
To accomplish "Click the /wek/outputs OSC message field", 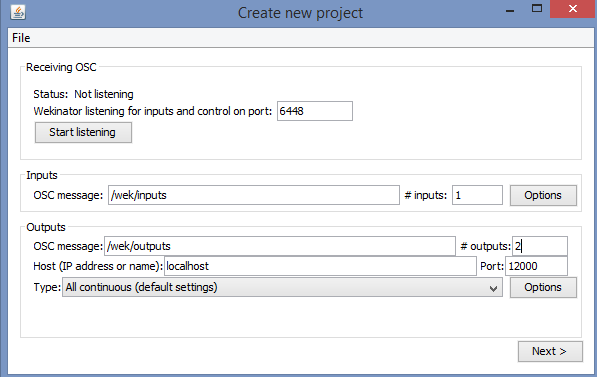I will [280, 246].
